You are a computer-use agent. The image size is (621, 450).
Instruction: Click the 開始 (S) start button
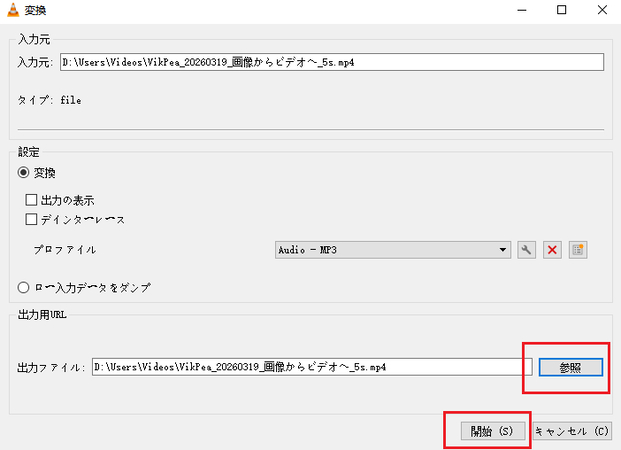(493, 431)
